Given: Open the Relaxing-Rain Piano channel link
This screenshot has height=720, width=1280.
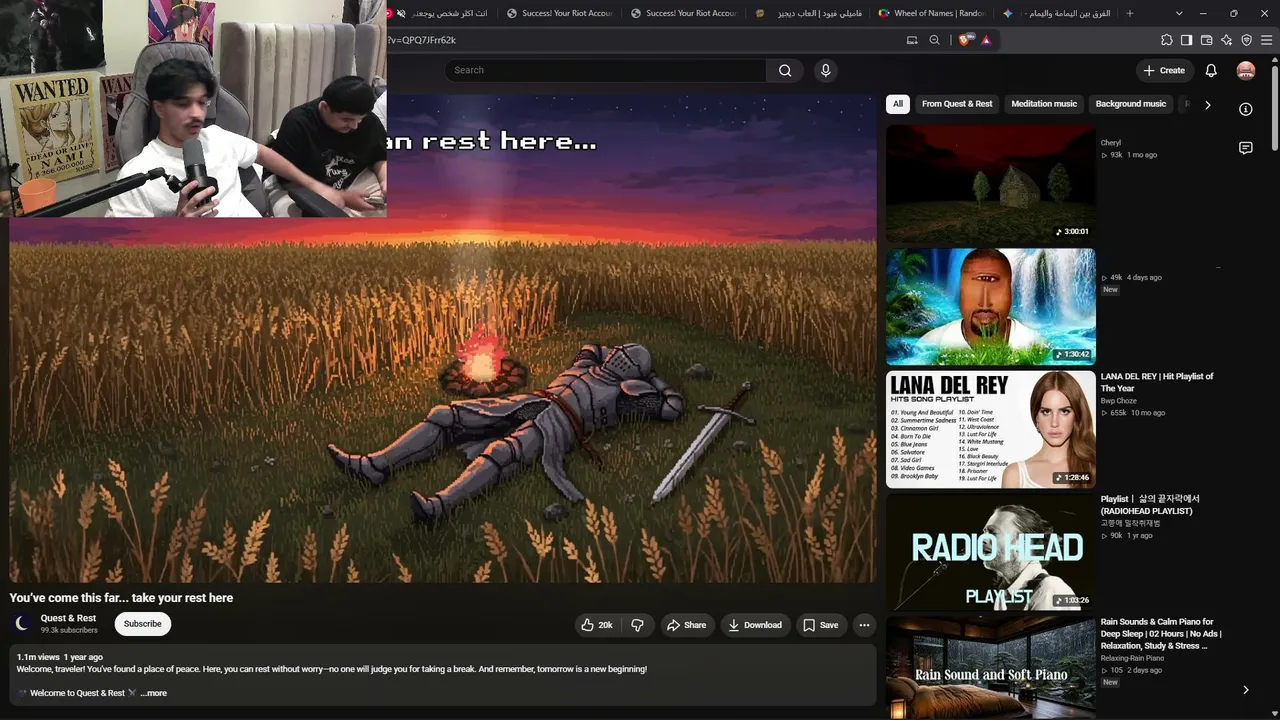Looking at the screenshot, I should [1132, 658].
